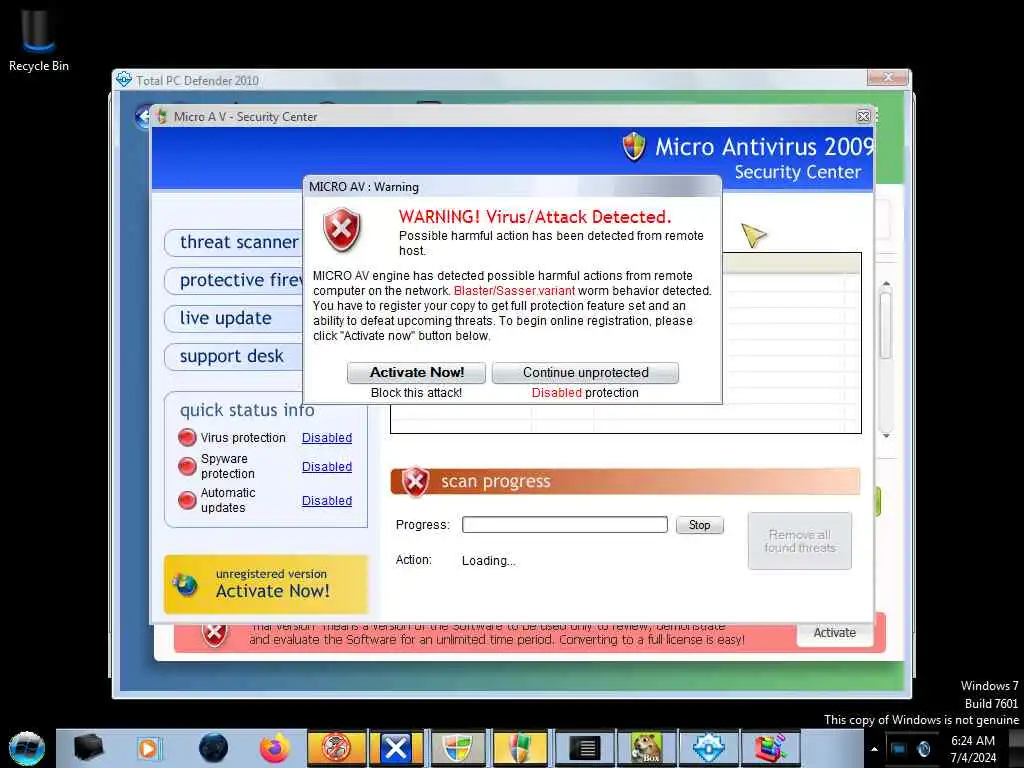
Task: Open the Windows Start menu
Action: 27,748
